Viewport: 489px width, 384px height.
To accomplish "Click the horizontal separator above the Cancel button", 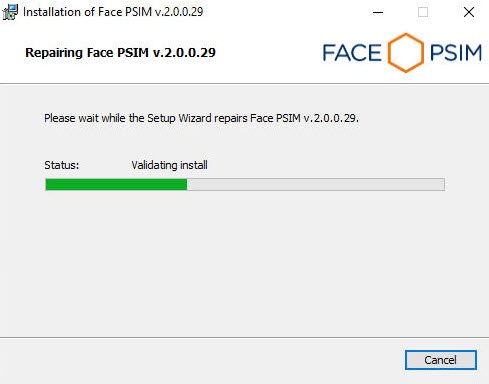I will point(244,337).
